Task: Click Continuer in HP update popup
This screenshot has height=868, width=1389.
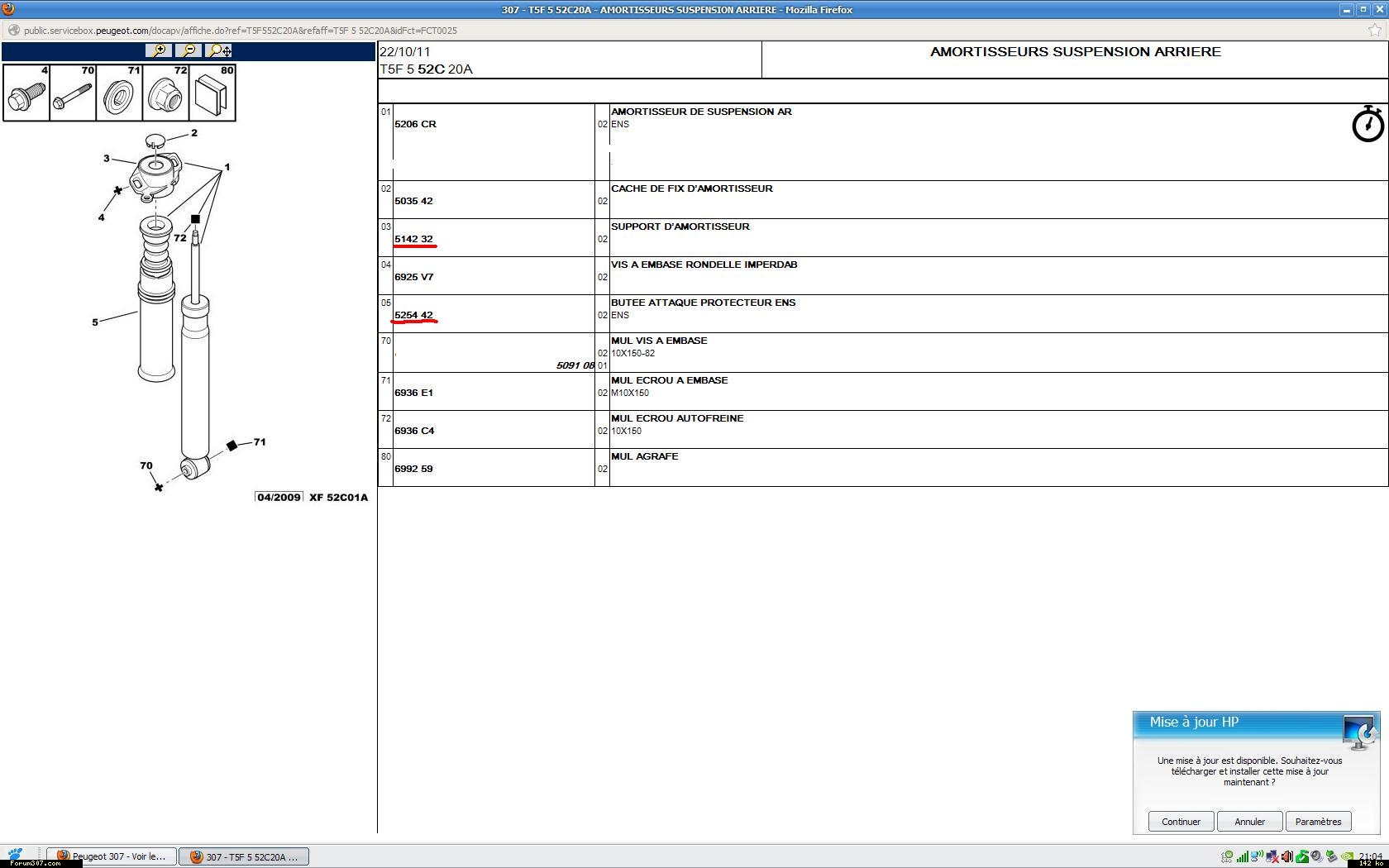Action: 1181,822
